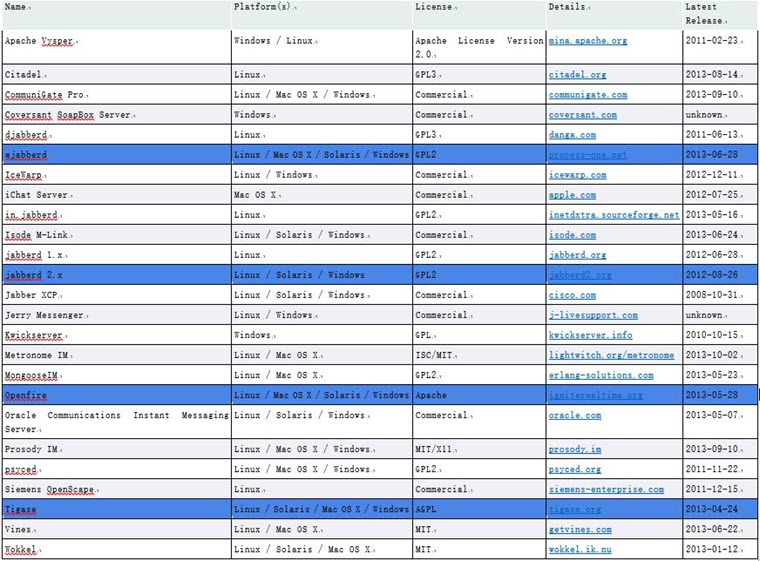
Task: Select the ISC/MIT license cell
Action: tap(479, 355)
